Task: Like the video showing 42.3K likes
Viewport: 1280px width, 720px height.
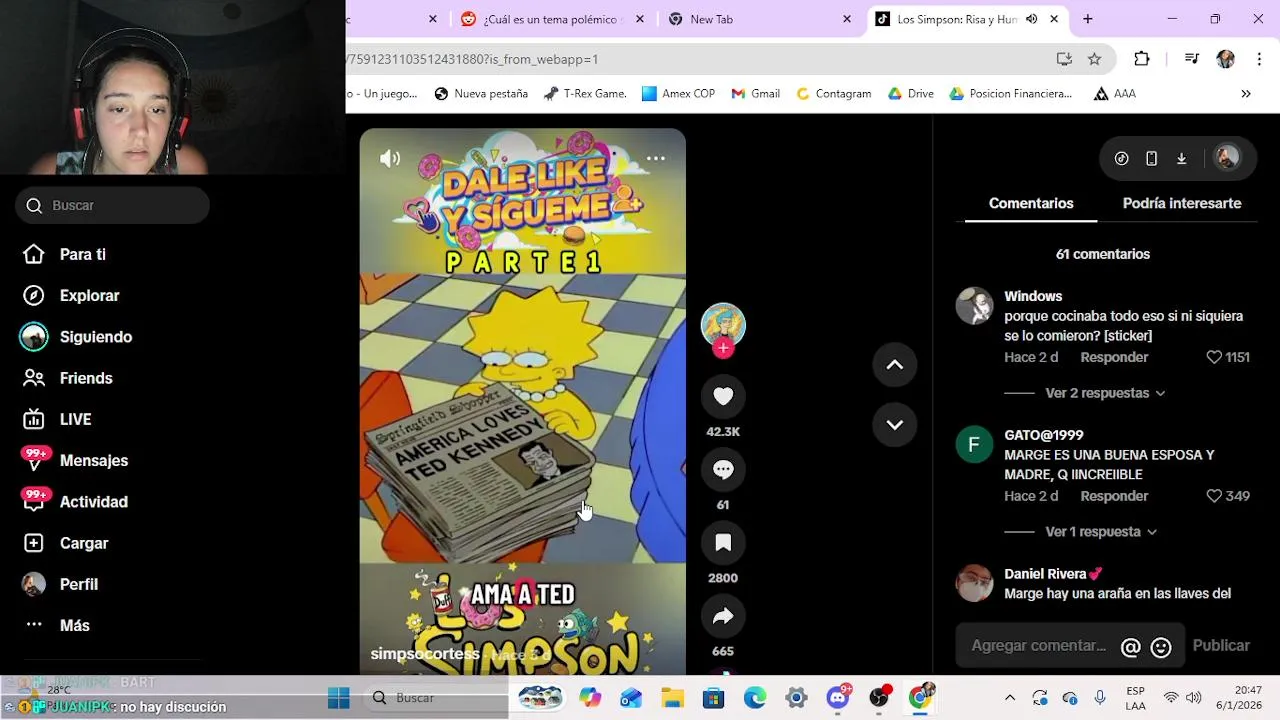Action: click(723, 396)
